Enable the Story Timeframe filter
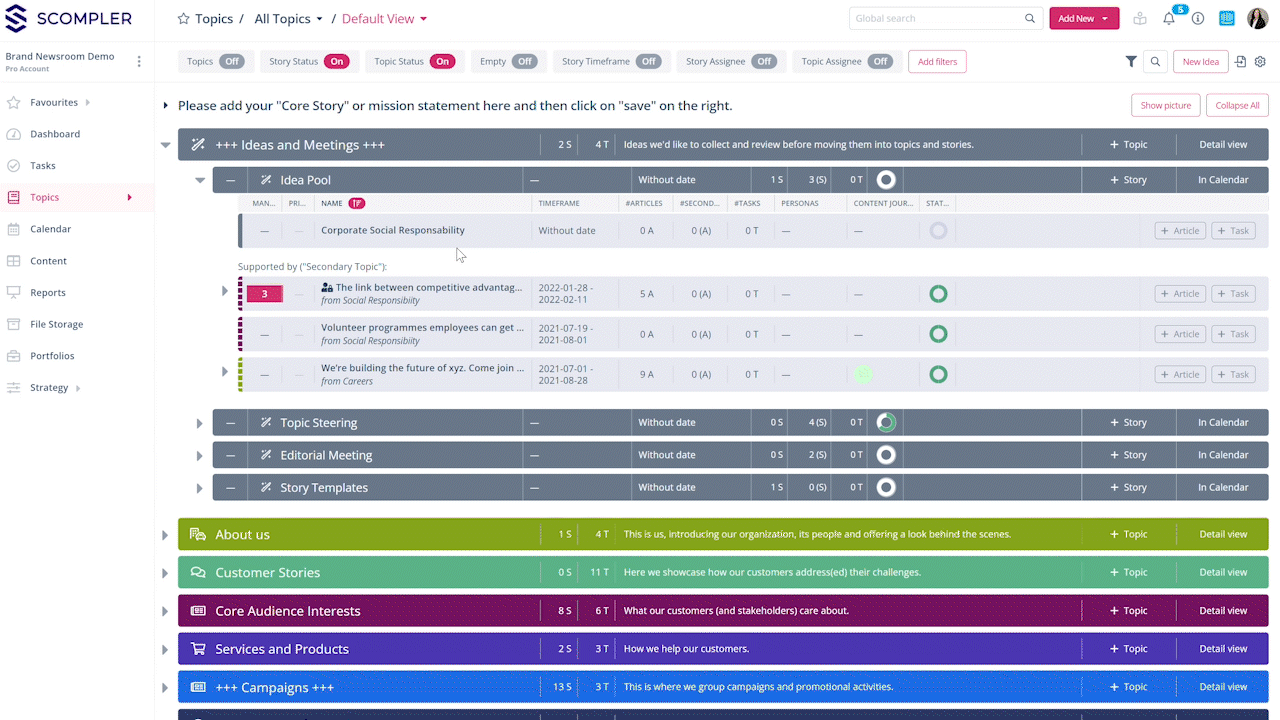The image size is (1280, 720). (649, 62)
